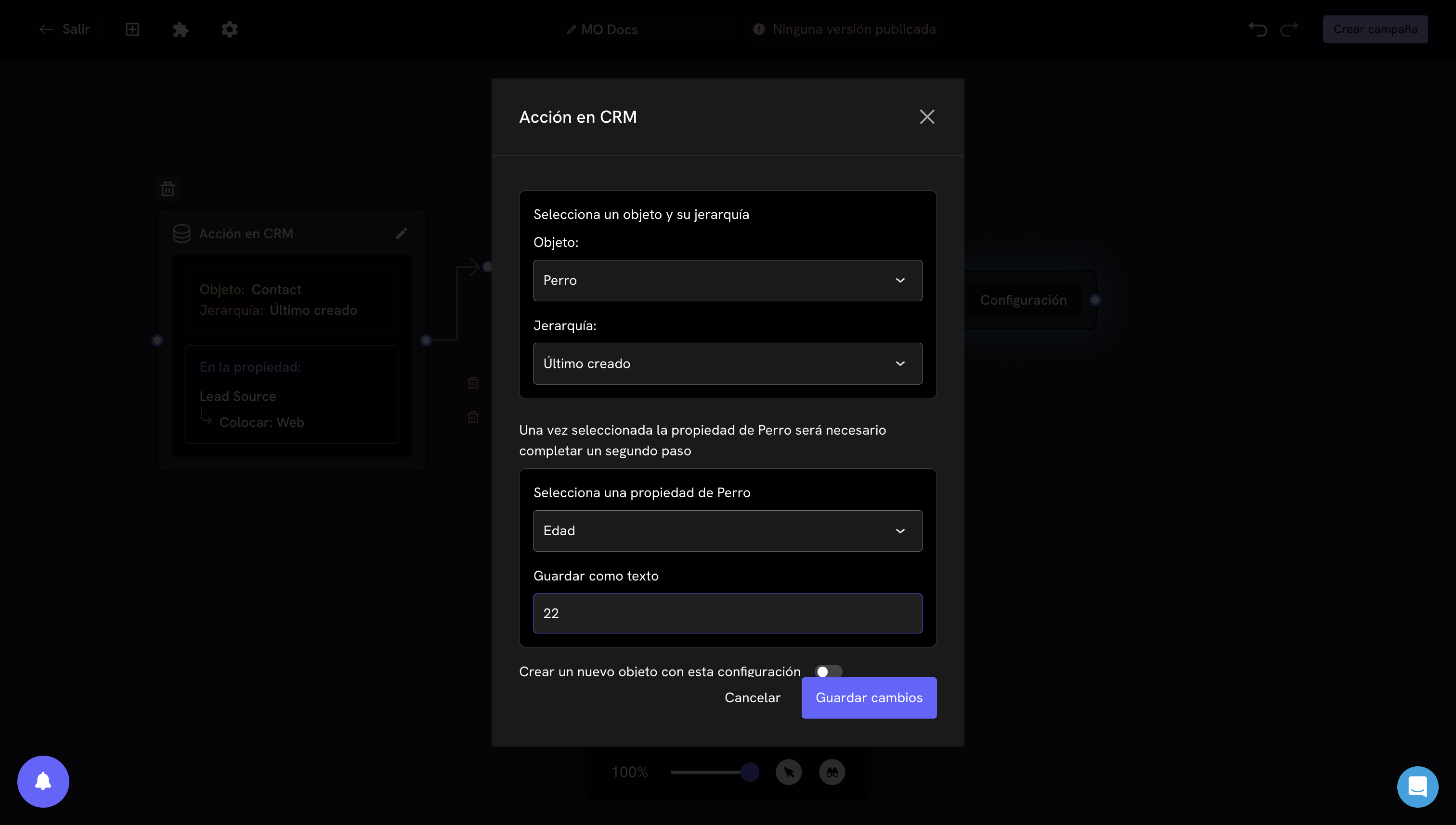Click the puzzle piece integrations icon
1456x825 pixels.
click(180, 29)
